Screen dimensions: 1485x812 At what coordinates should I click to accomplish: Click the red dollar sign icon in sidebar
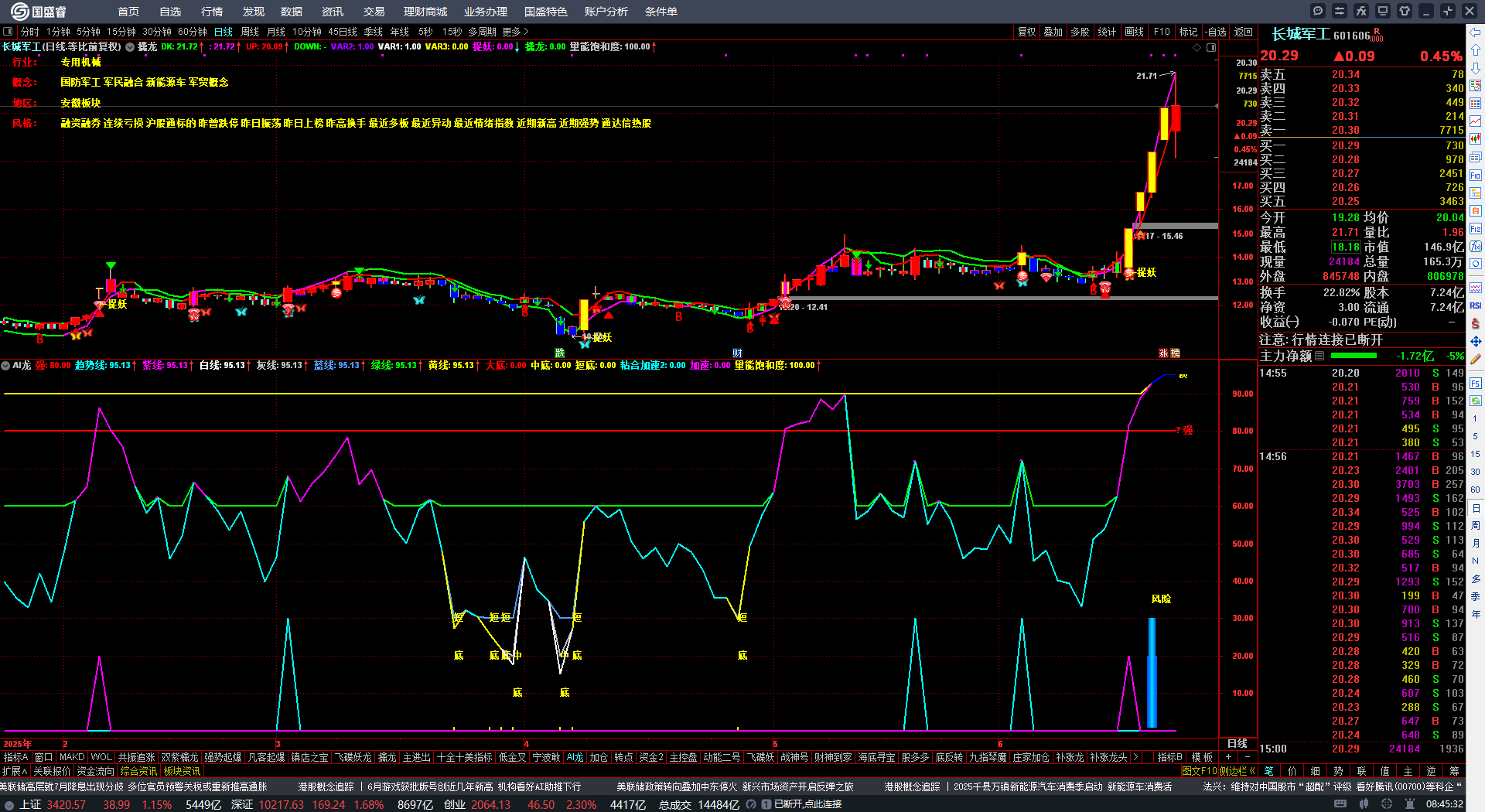(x=1476, y=323)
